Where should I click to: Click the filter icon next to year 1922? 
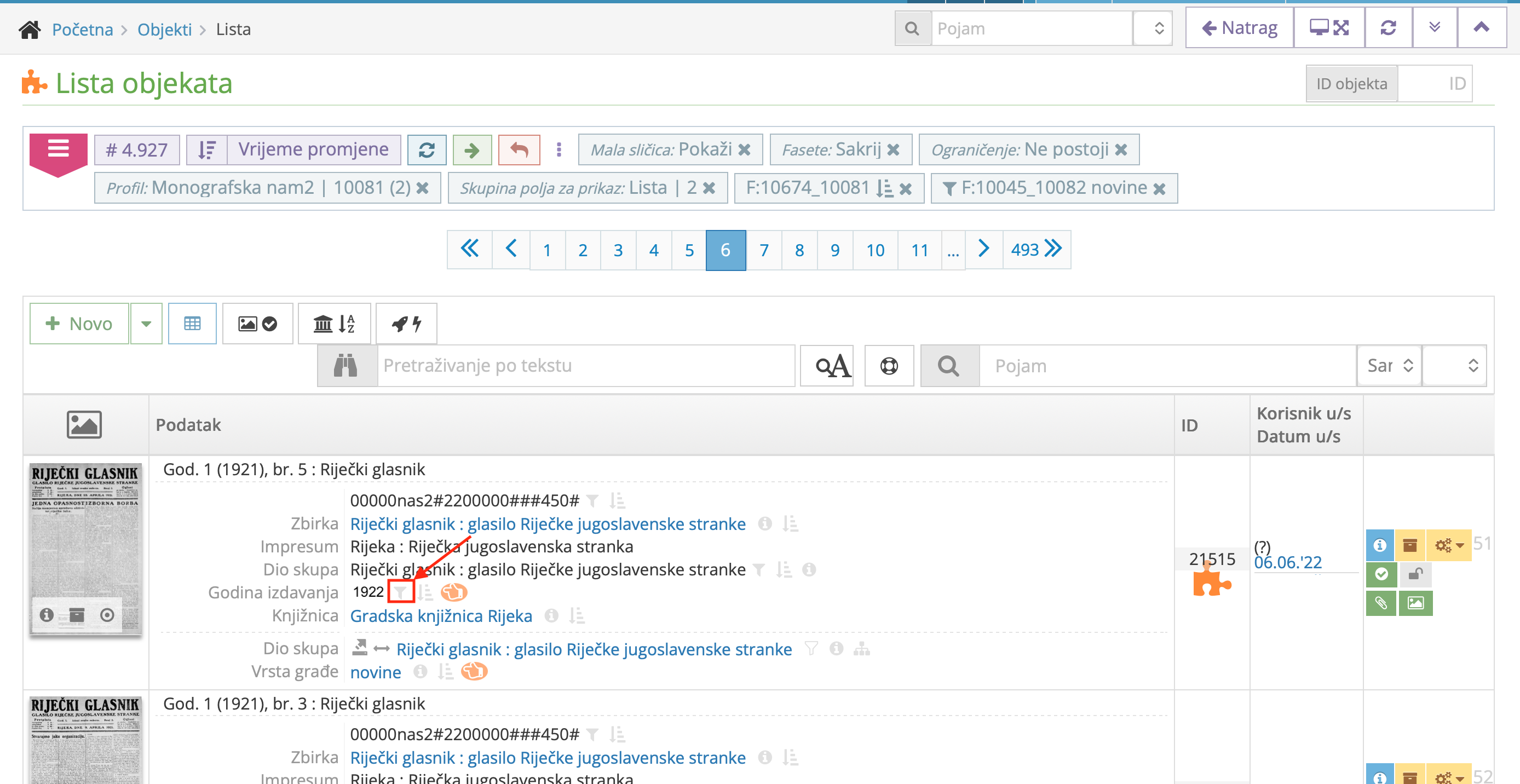(x=401, y=592)
